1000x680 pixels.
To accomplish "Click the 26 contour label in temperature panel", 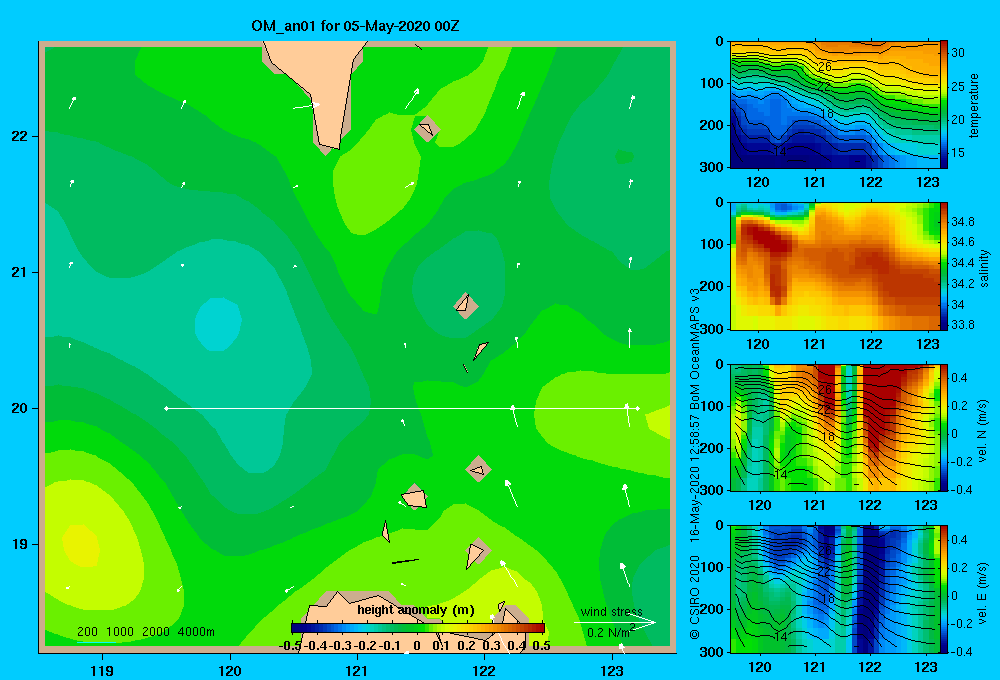I will (x=824, y=66).
